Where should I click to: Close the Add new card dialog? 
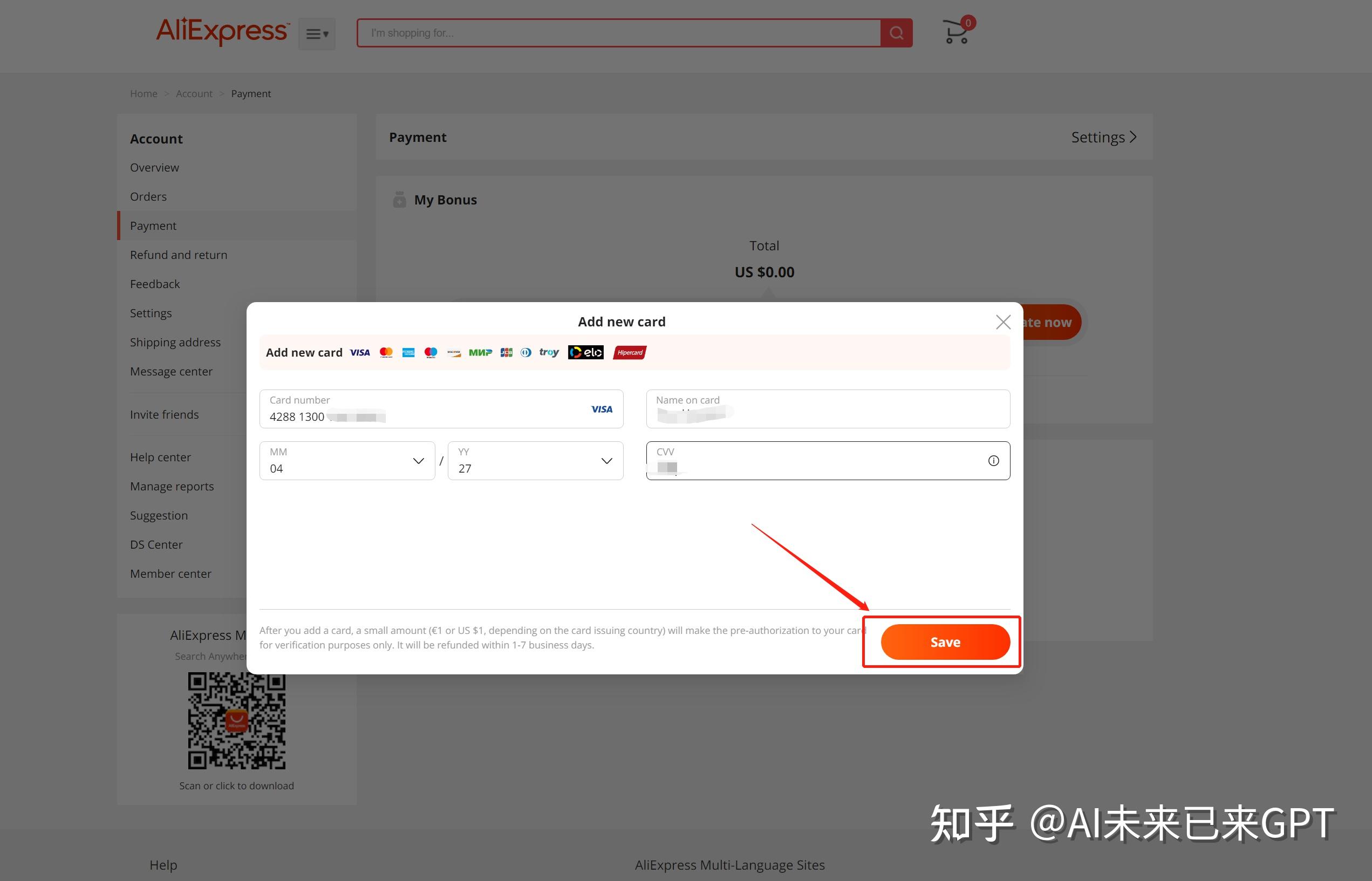point(1003,322)
